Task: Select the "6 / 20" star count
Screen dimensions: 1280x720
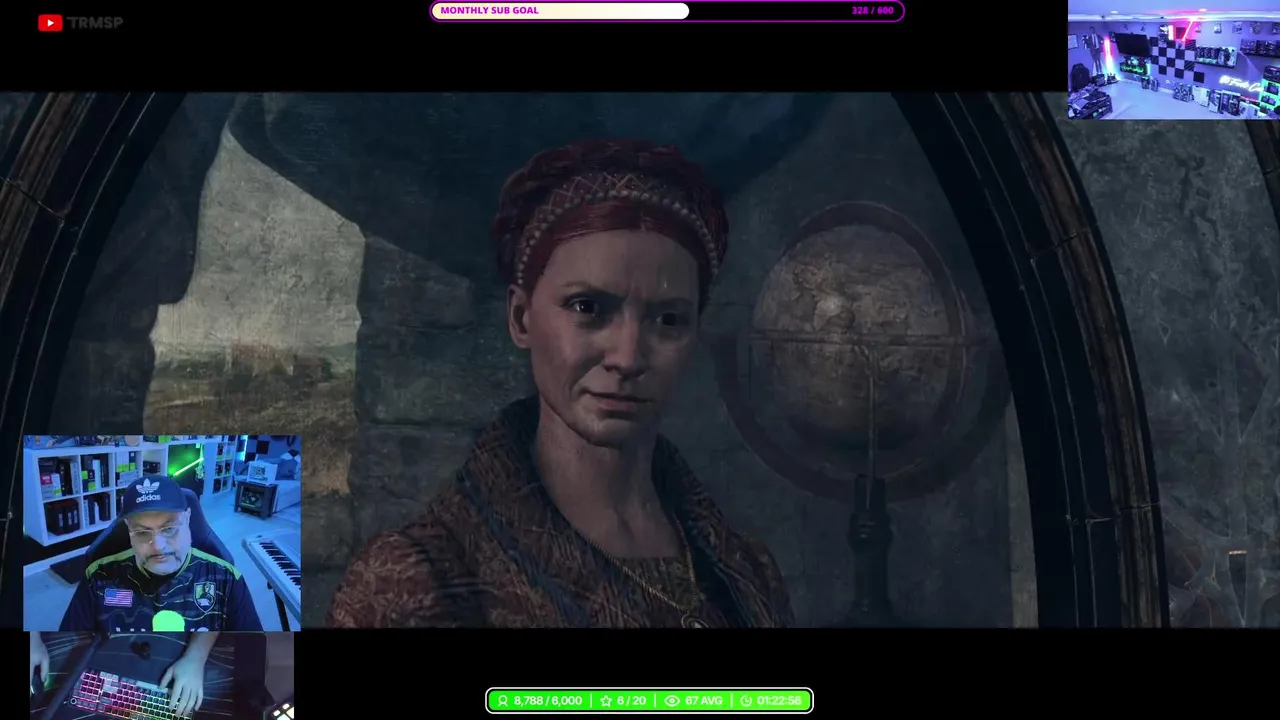Action: click(631, 701)
